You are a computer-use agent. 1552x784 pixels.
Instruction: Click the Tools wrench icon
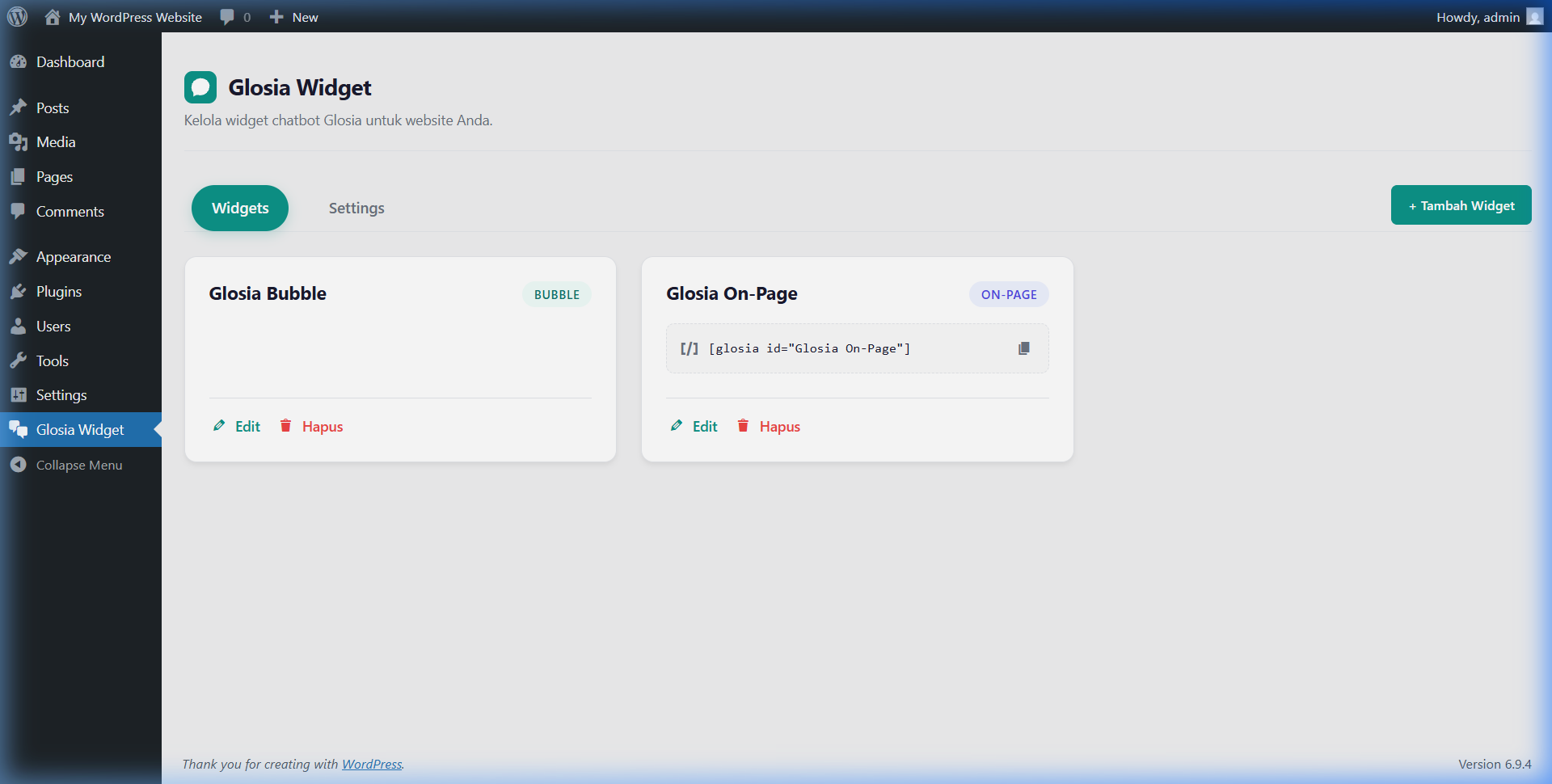[x=18, y=360]
